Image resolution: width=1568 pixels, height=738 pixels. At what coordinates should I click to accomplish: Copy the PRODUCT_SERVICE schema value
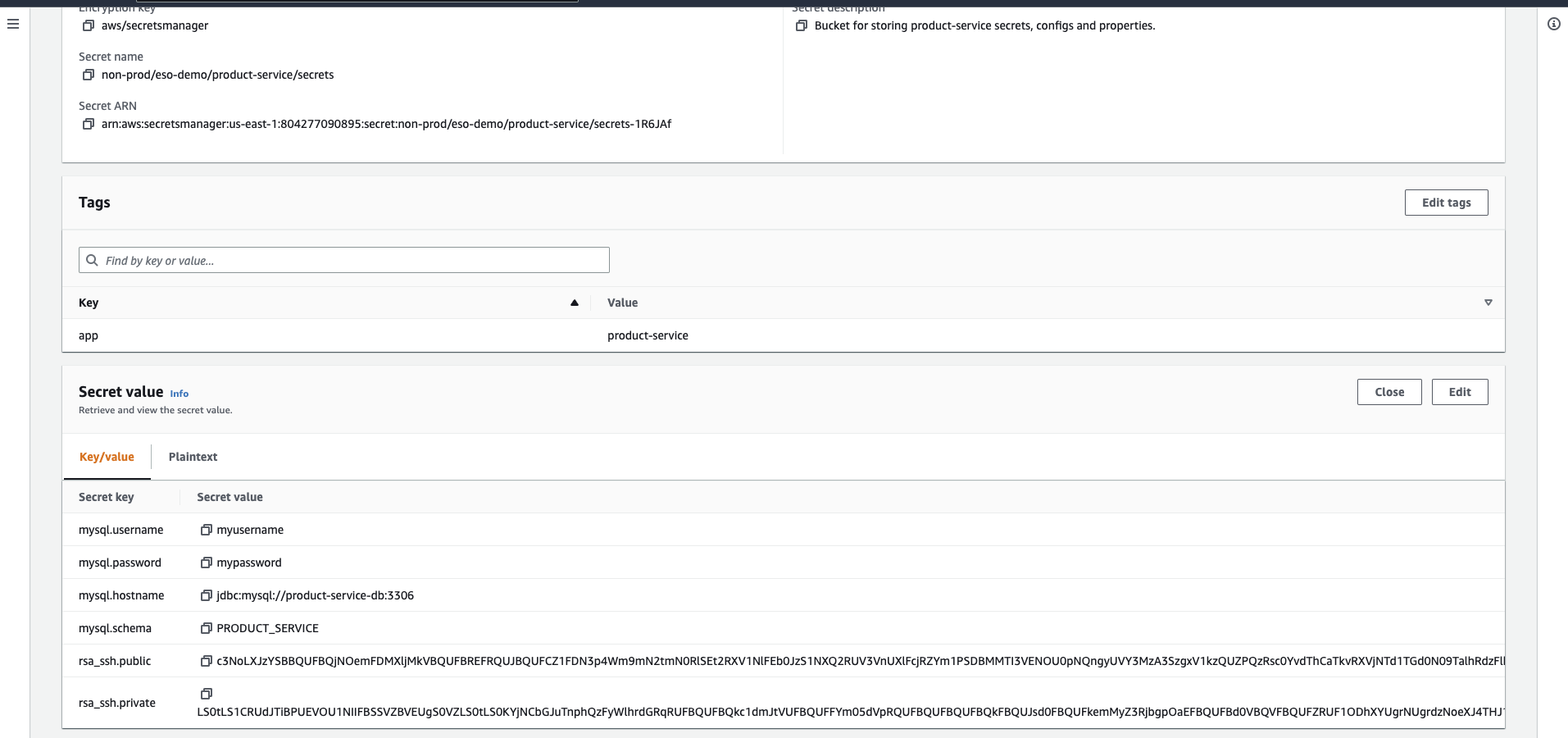[x=207, y=629]
